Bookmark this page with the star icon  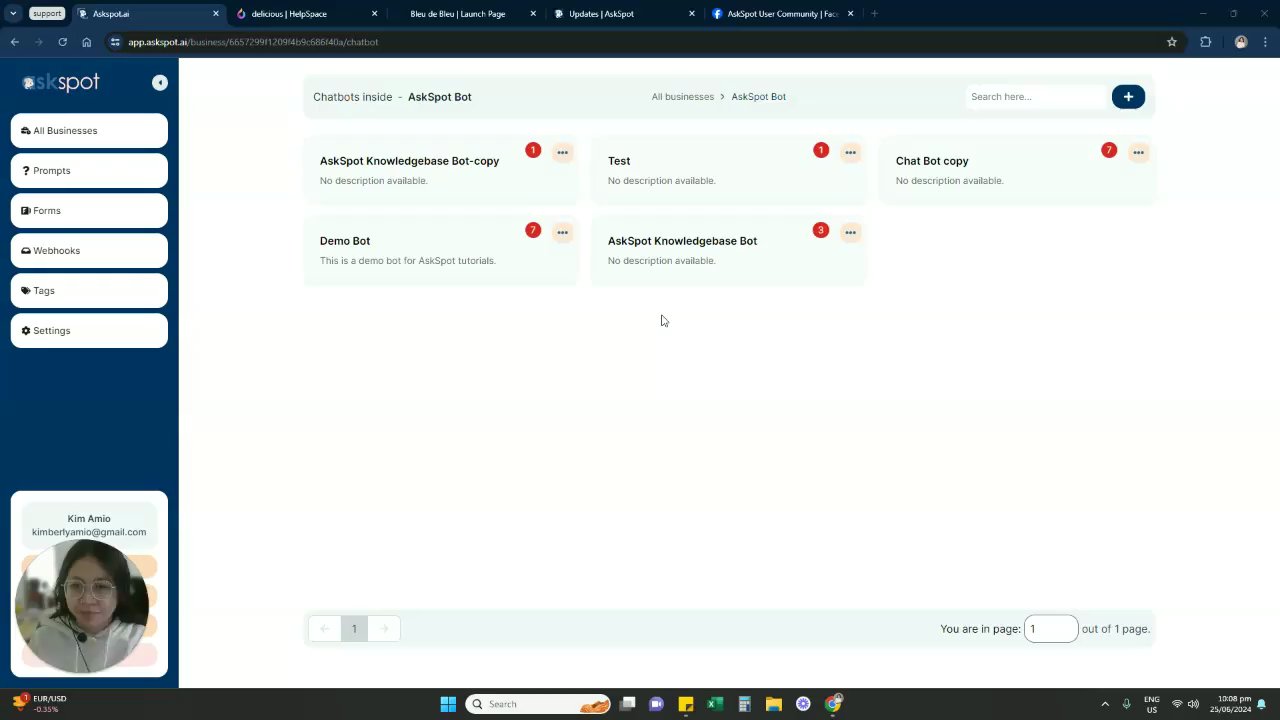tap(1172, 42)
